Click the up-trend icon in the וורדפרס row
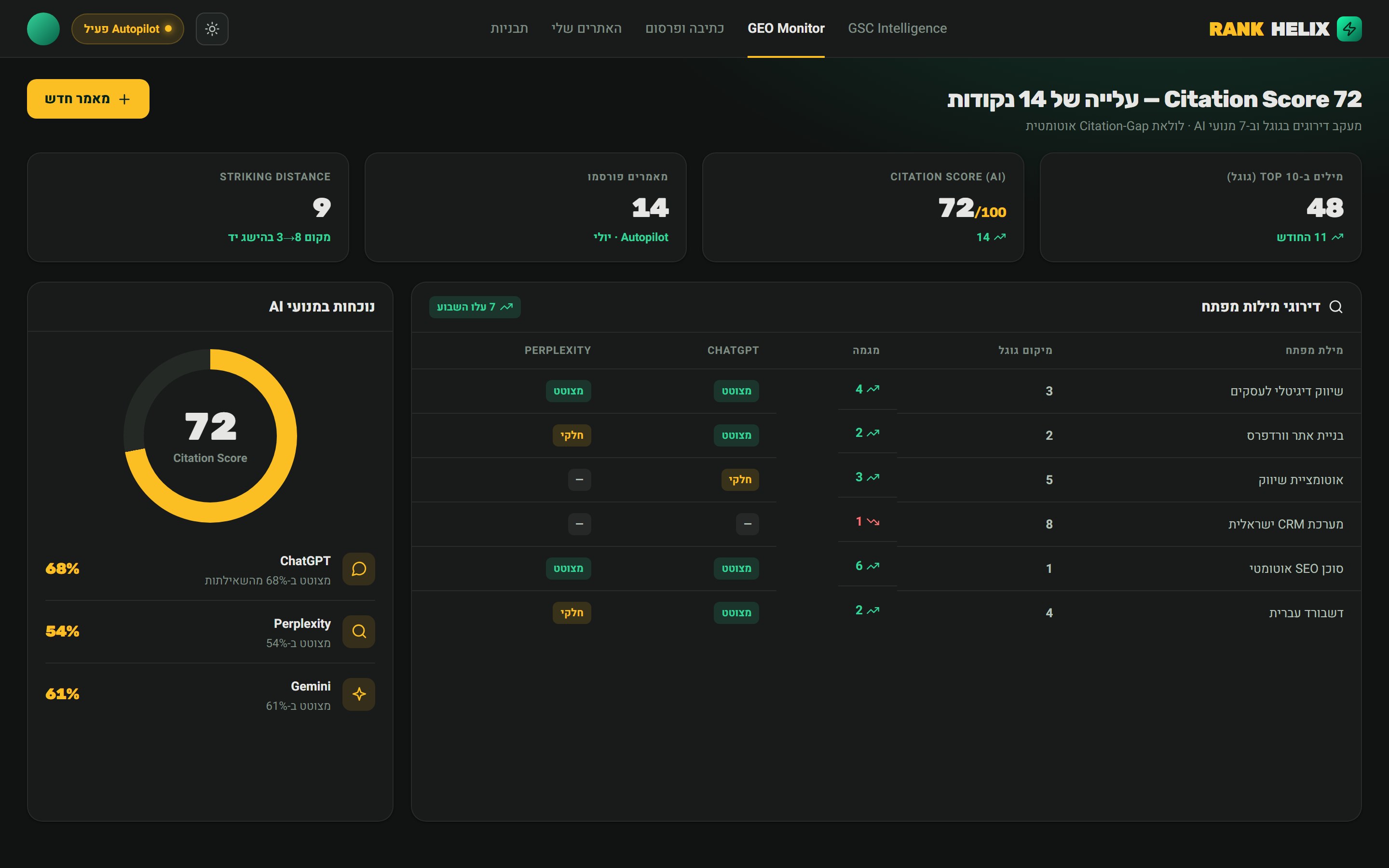This screenshot has width=1389, height=868. pos(873,433)
